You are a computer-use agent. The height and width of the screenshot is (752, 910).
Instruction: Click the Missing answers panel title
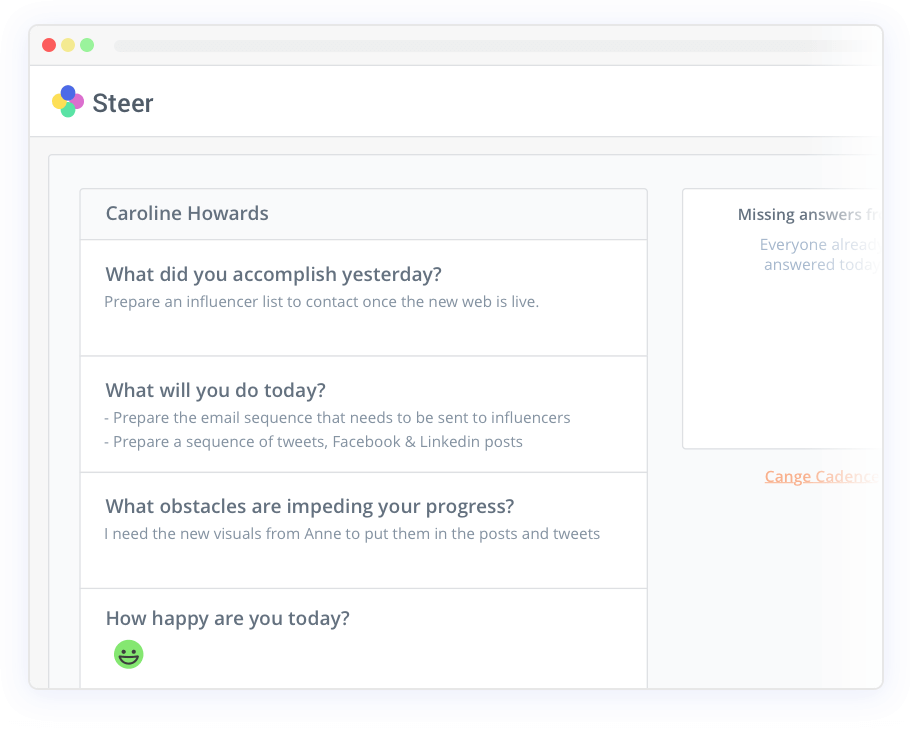tap(807, 215)
